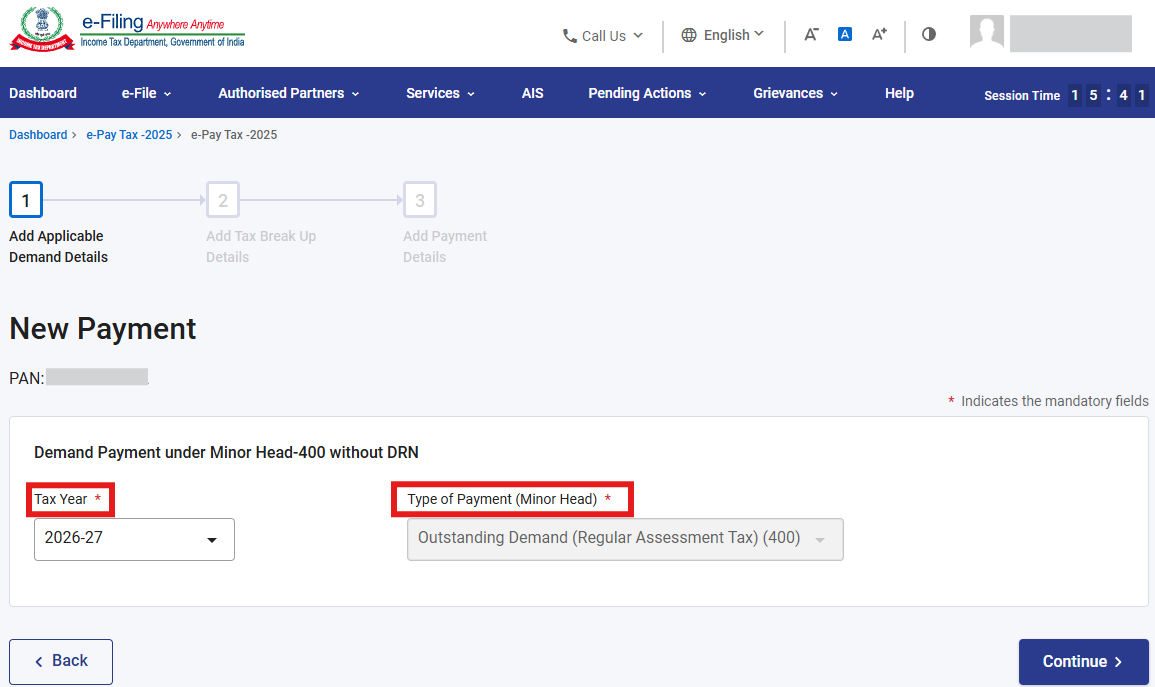The image size is (1155, 687).
Task: Click the decrease font size icon
Action: (811, 34)
